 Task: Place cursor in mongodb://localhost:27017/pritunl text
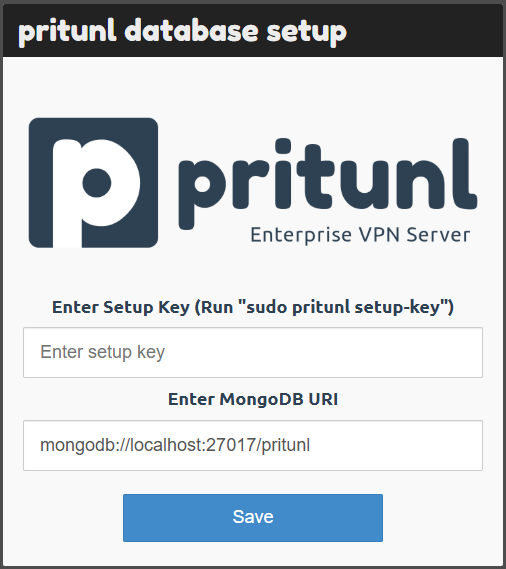175,445
